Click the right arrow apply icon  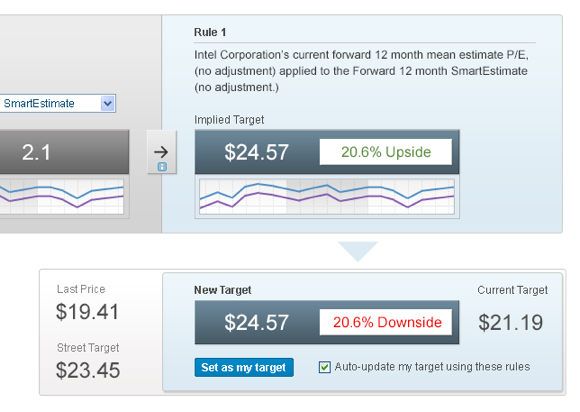(x=161, y=152)
